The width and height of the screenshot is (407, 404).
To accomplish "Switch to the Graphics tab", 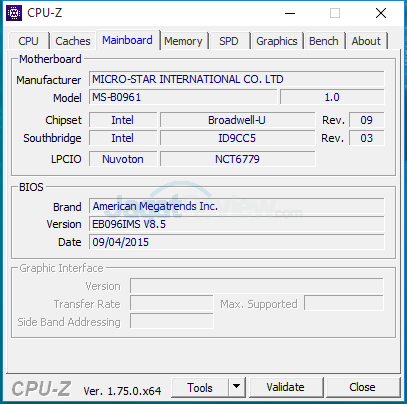I will (x=277, y=41).
